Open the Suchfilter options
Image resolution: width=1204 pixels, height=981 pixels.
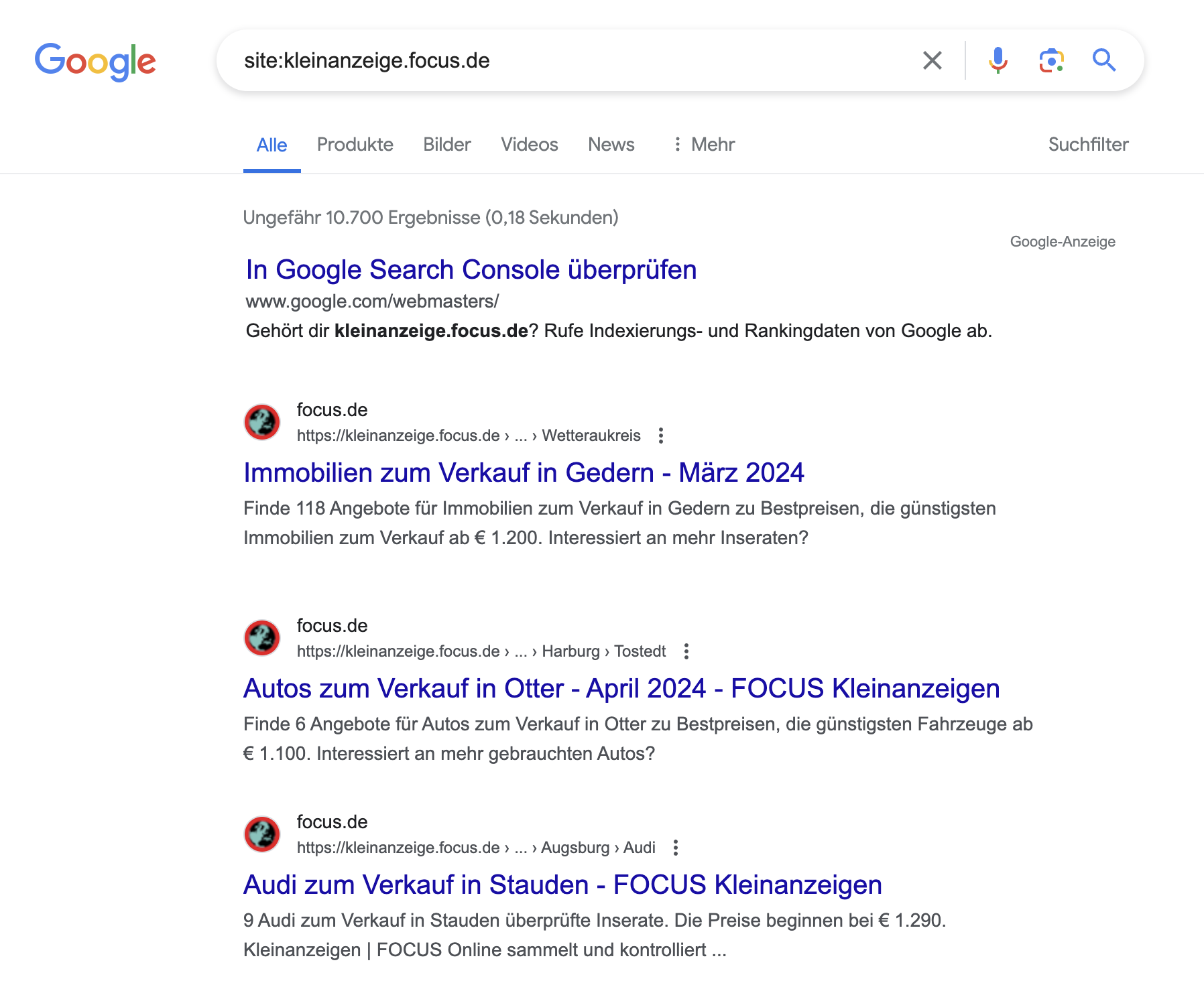tap(1087, 144)
